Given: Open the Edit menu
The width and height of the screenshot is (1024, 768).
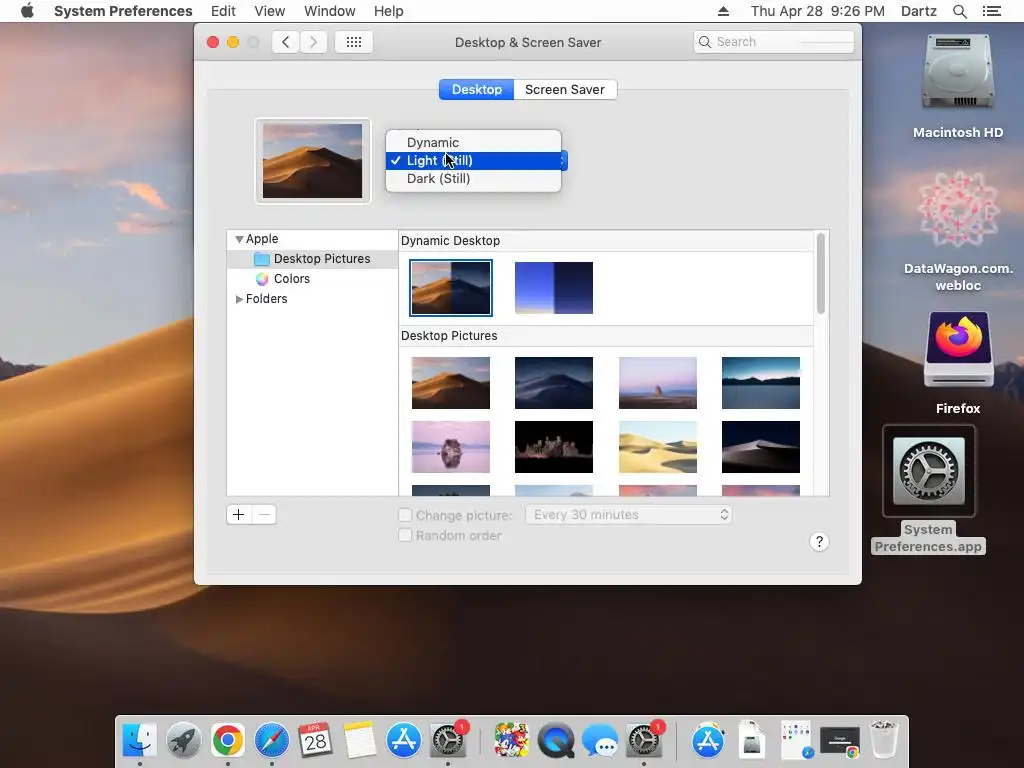Looking at the screenshot, I should click(x=223, y=11).
